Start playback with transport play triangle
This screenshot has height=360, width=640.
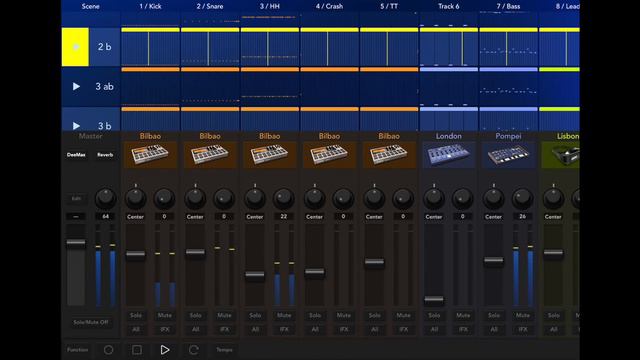tap(164, 350)
